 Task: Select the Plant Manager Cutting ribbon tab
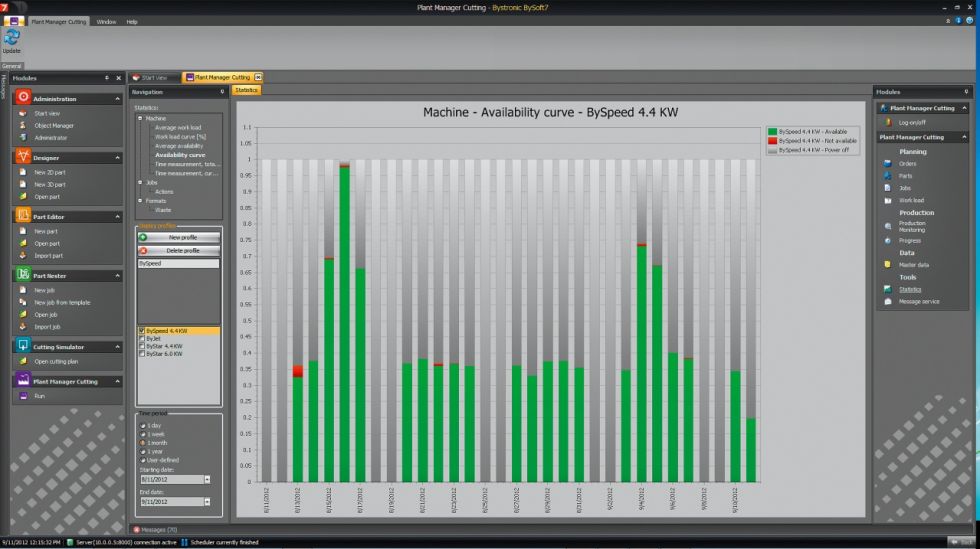coord(59,22)
